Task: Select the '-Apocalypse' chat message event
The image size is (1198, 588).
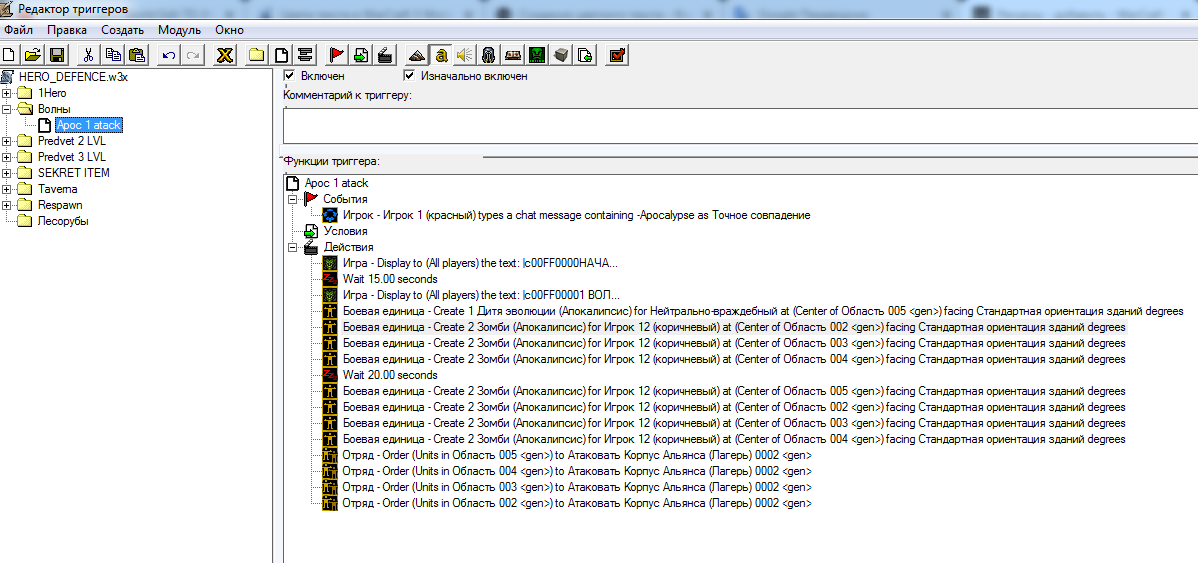Action: pyautogui.click(x=576, y=215)
